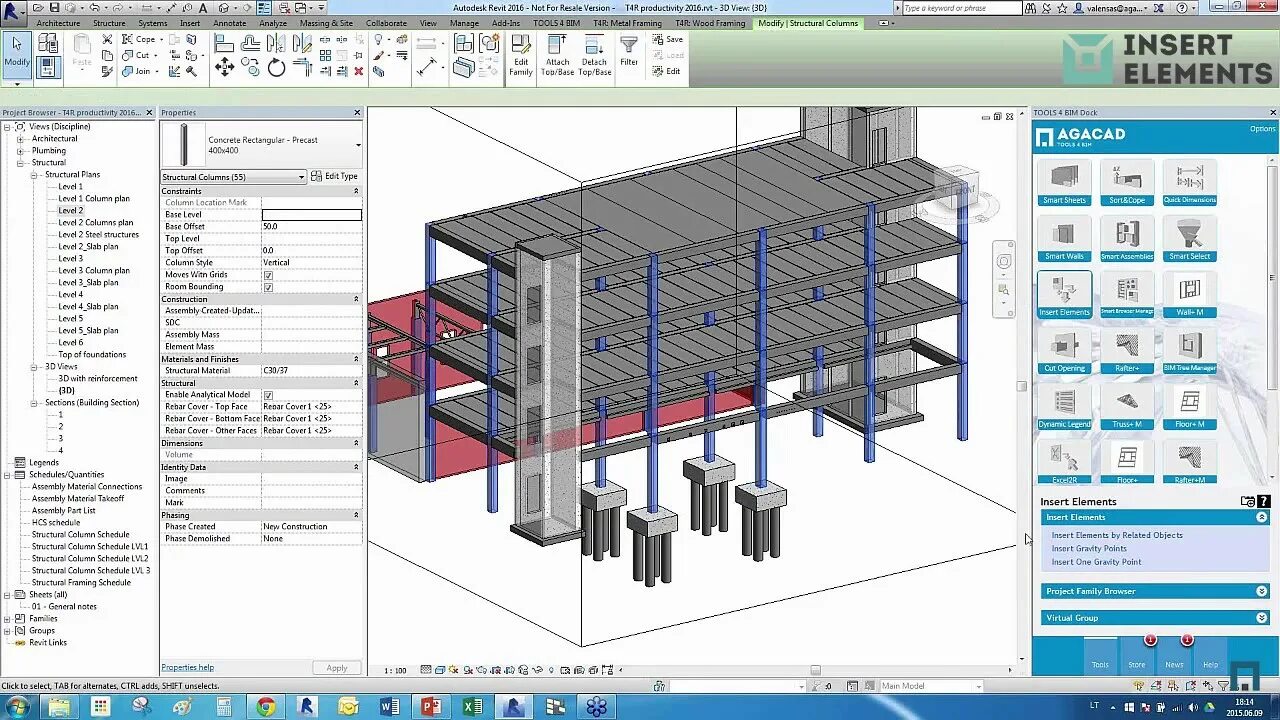Click the Windows Start button
This screenshot has height=720, width=1280.
pyautogui.click(x=18, y=707)
